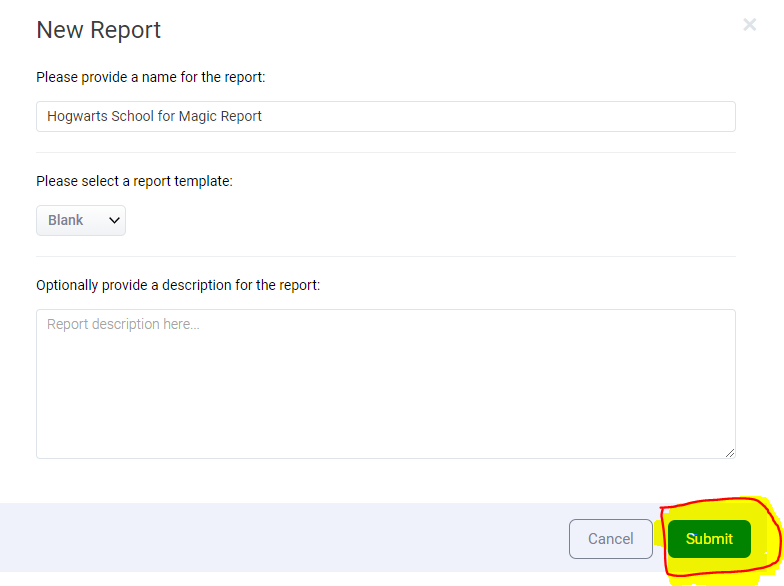Screen dimensions: 784x586
Task: Click the 'Hogwarts School for Magic Report' text
Action: (154, 116)
